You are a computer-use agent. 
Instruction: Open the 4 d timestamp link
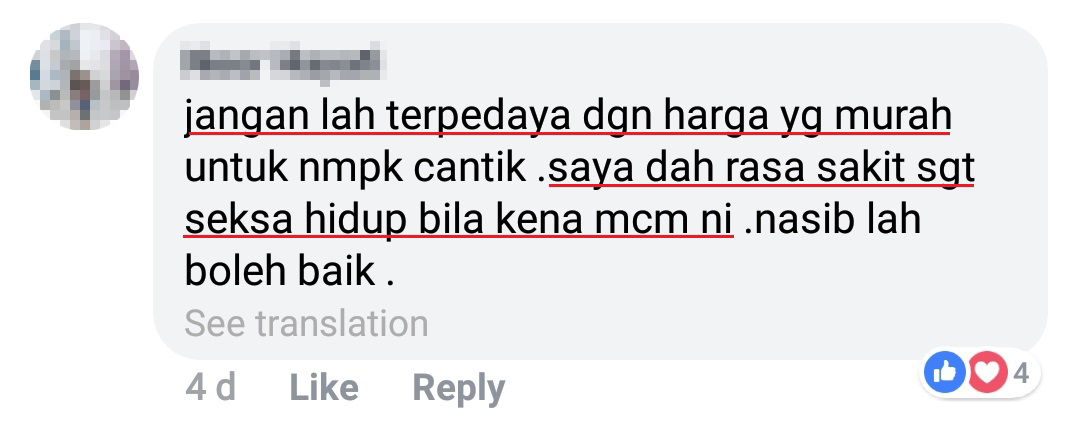pyautogui.click(x=210, y=389)
